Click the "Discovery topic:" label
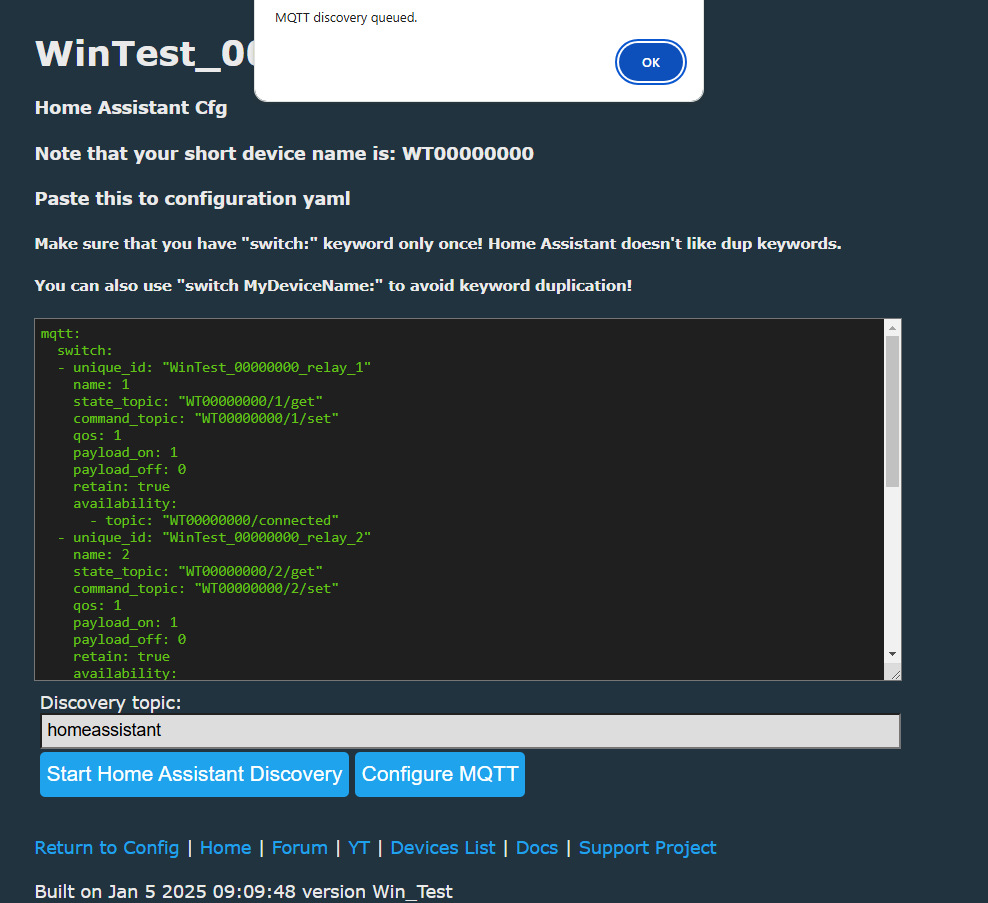The image size is (988, 903). click(111, 703)
